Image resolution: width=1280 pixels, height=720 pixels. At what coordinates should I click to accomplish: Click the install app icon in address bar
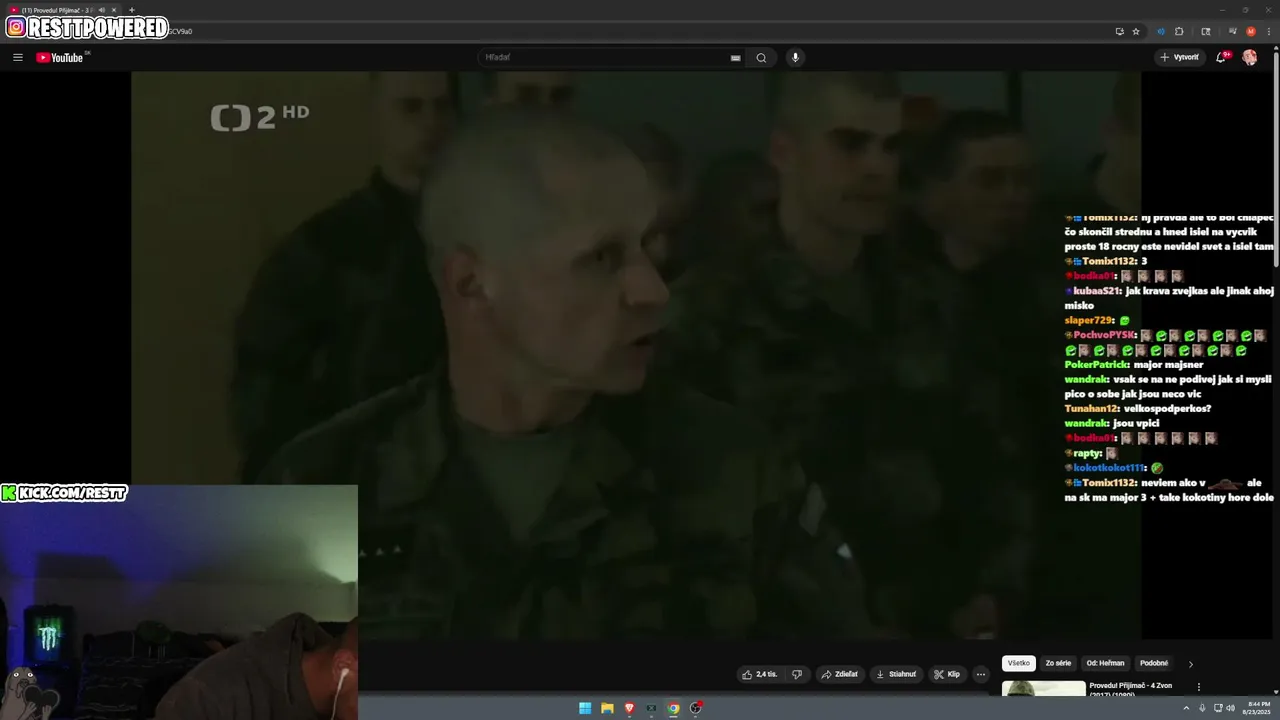point(1119,31)
